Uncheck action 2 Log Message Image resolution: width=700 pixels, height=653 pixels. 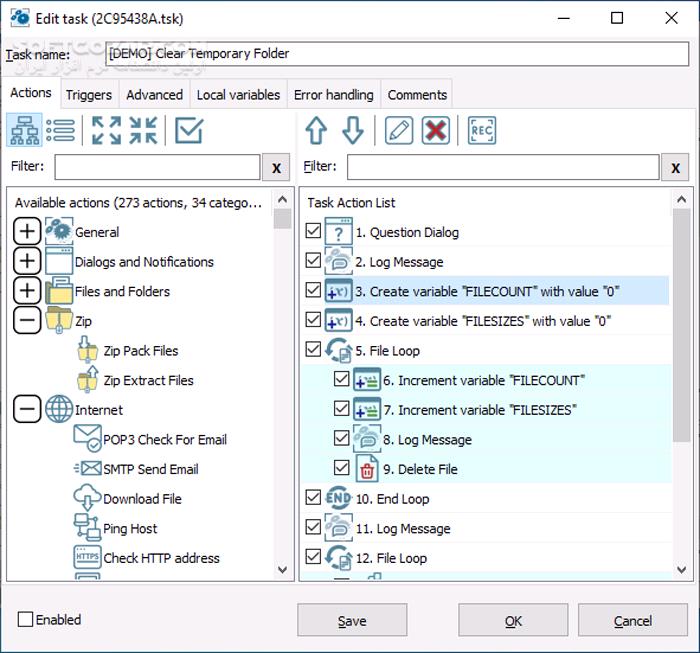(x=313, y=260)
